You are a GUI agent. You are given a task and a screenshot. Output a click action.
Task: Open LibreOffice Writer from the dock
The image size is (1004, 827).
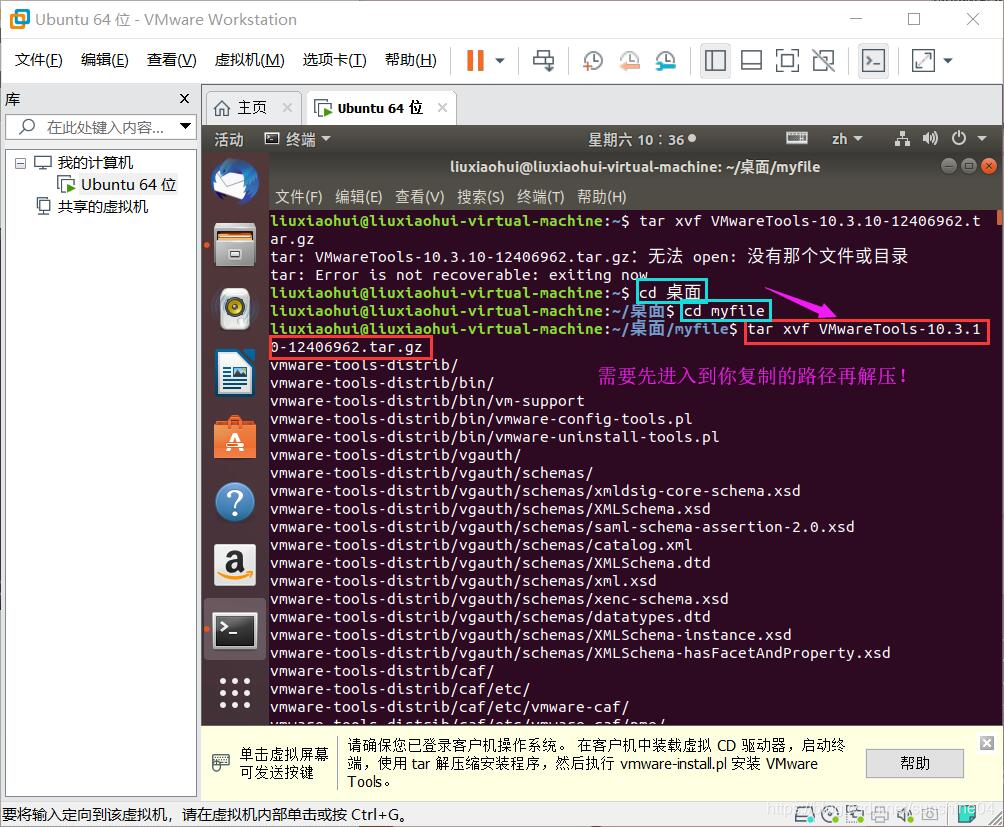click(235, 373)
